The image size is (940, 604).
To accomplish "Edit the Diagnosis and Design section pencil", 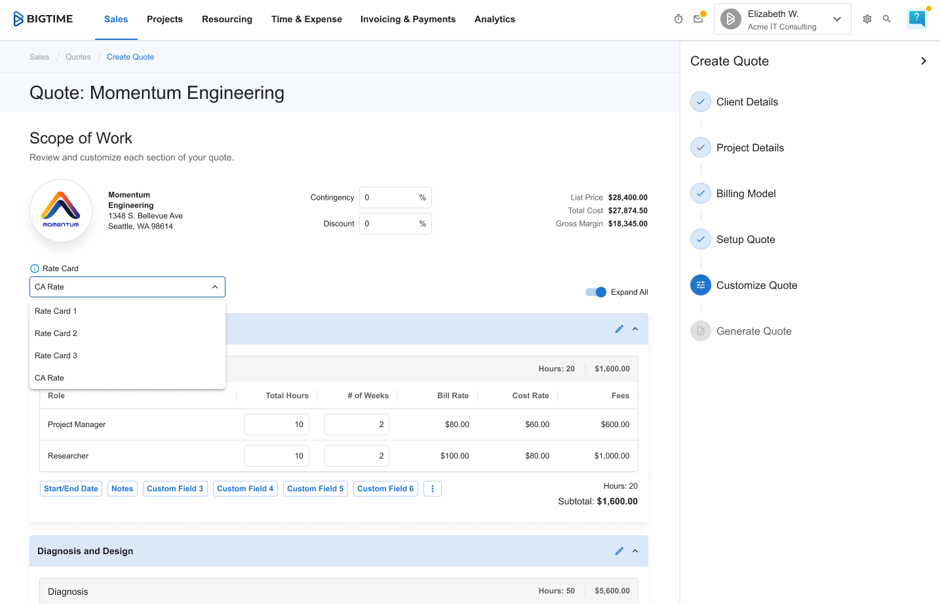I will [619, 551].
